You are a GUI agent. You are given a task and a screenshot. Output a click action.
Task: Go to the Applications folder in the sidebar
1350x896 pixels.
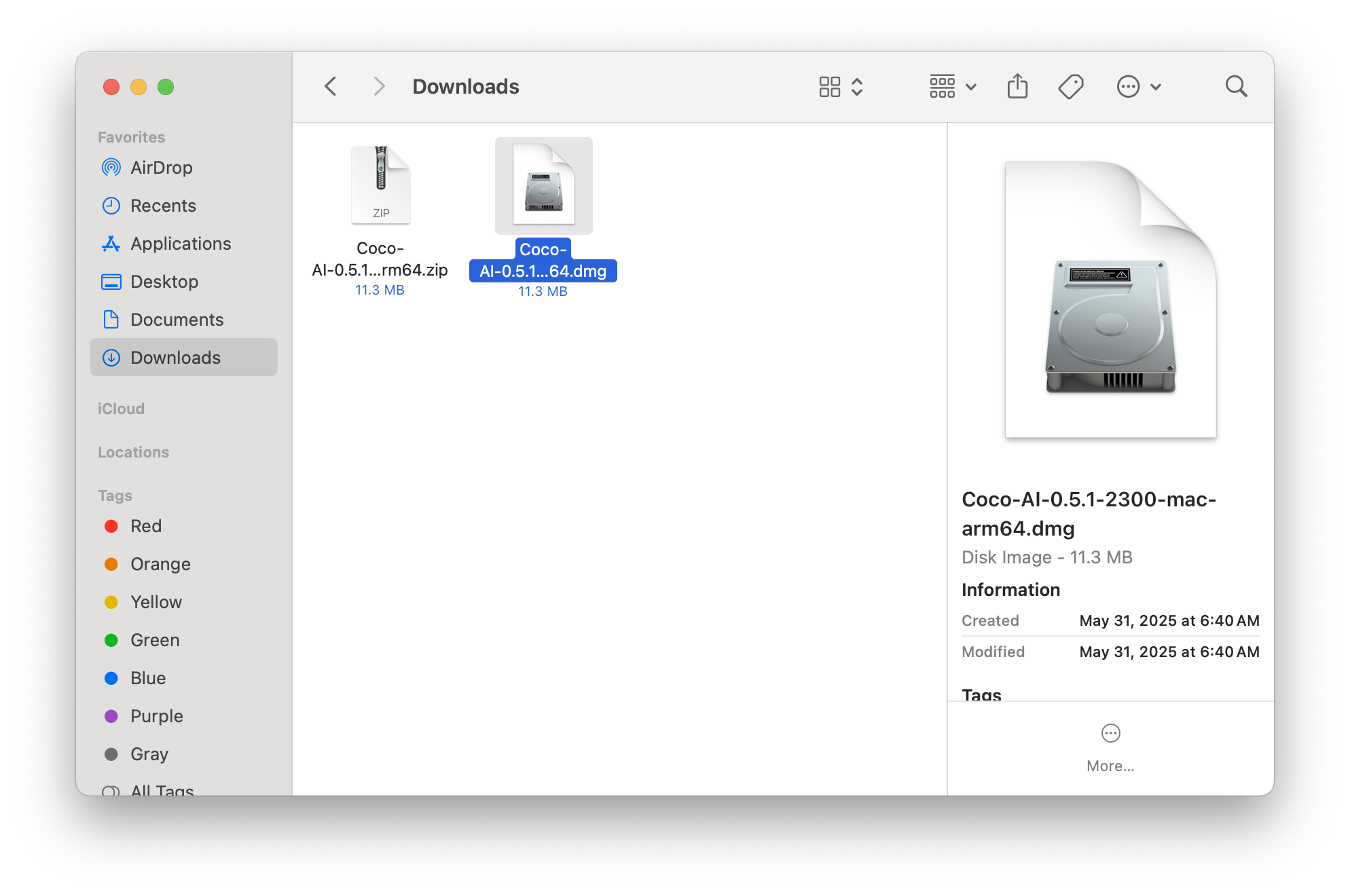click(180, 244)
